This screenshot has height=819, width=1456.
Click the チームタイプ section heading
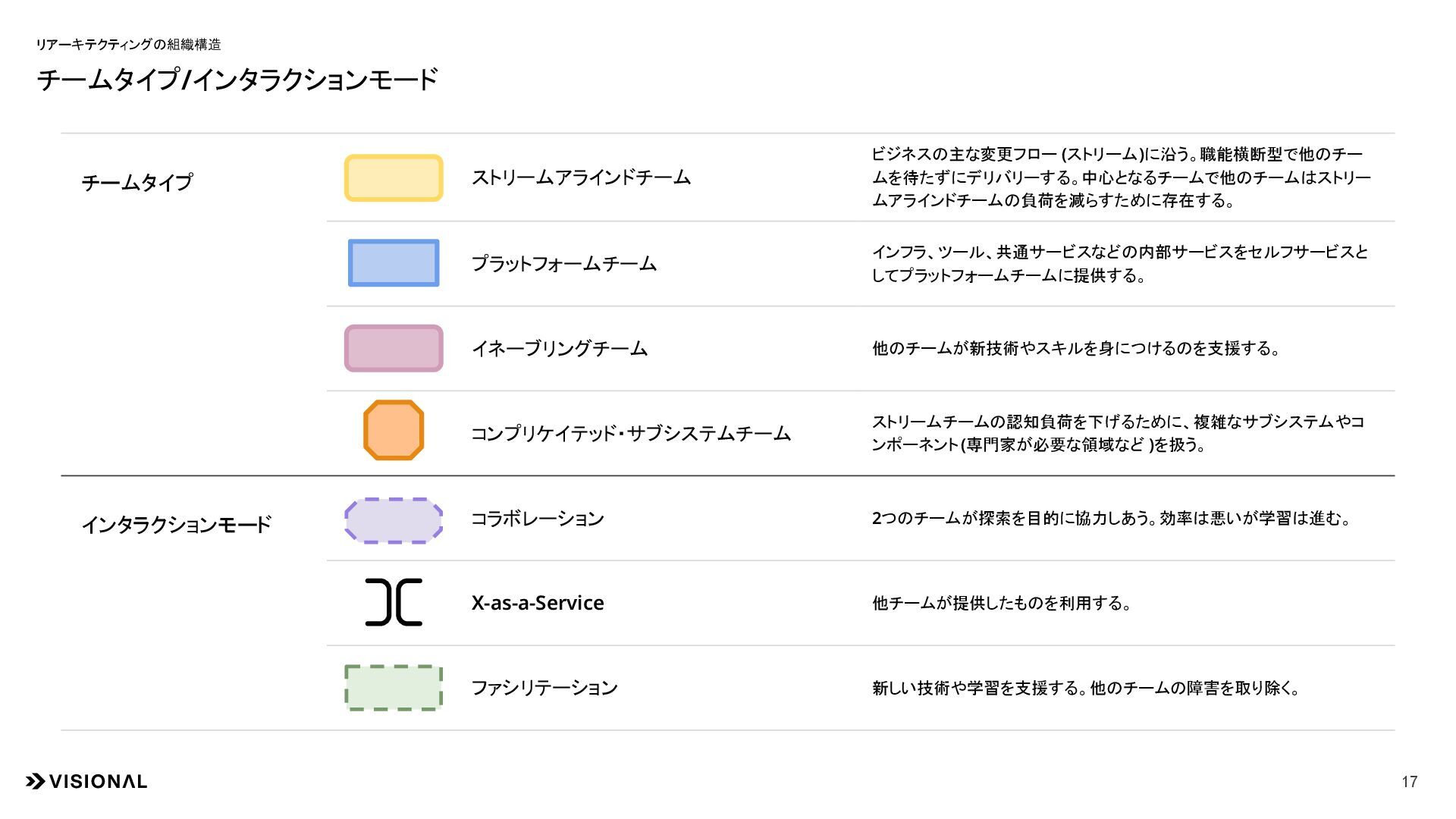click(137, 183)
